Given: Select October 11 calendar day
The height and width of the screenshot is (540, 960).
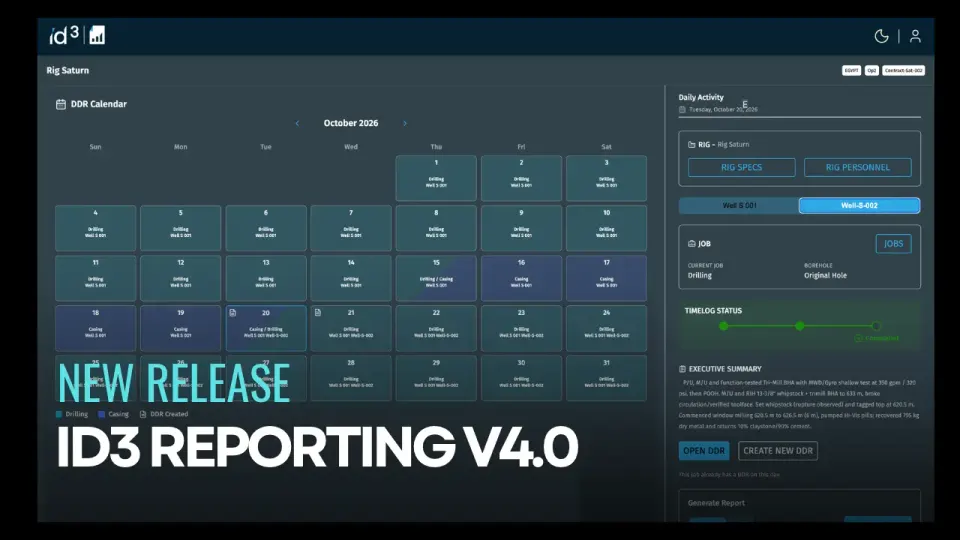Looking at the screenshot, I should [x=96, y=278].
